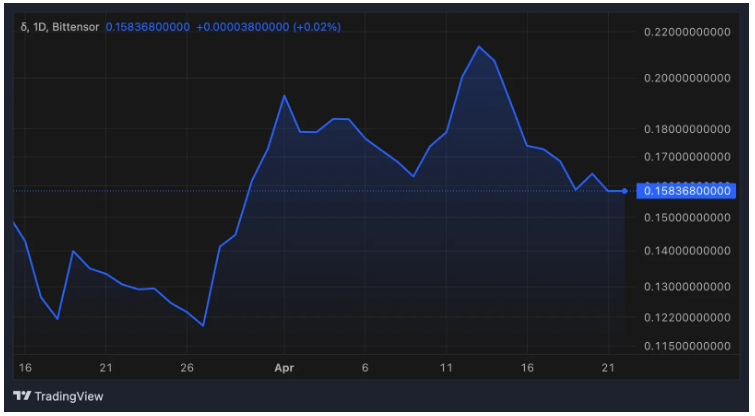The image size is (755, 416).
Task: Click the lowest trough of the price line
Action: coord(203,325)
